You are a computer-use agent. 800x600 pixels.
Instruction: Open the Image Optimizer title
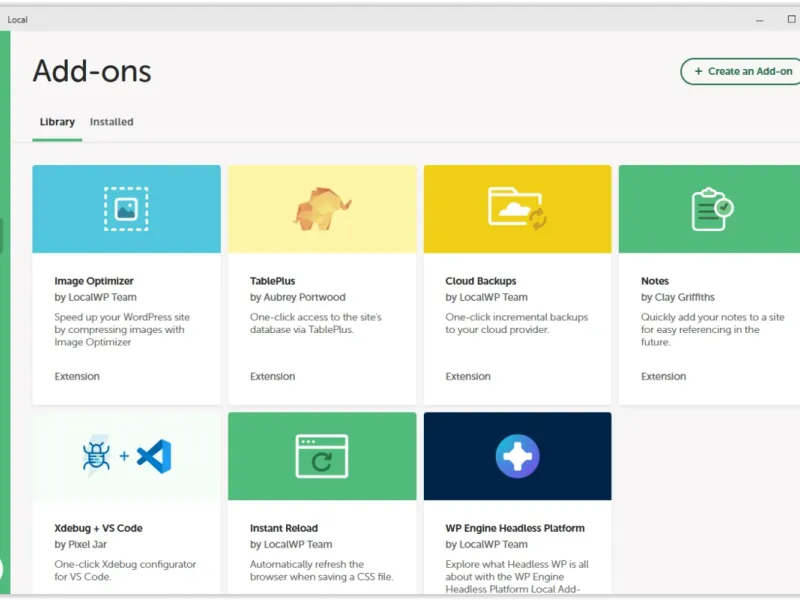(94, 281)
